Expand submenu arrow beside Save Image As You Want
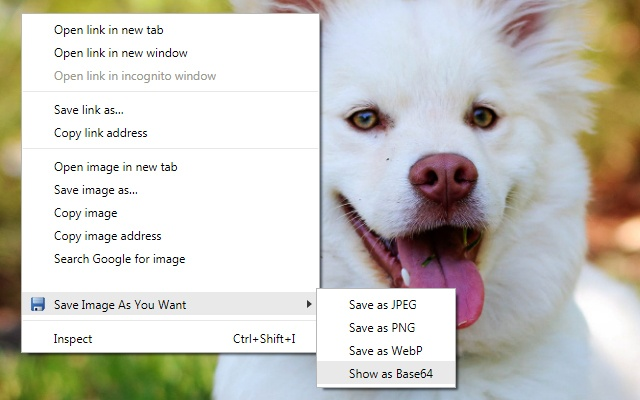The width and height of the screenshot is (640, 400). pyautogui.click(x=309, y=304)
